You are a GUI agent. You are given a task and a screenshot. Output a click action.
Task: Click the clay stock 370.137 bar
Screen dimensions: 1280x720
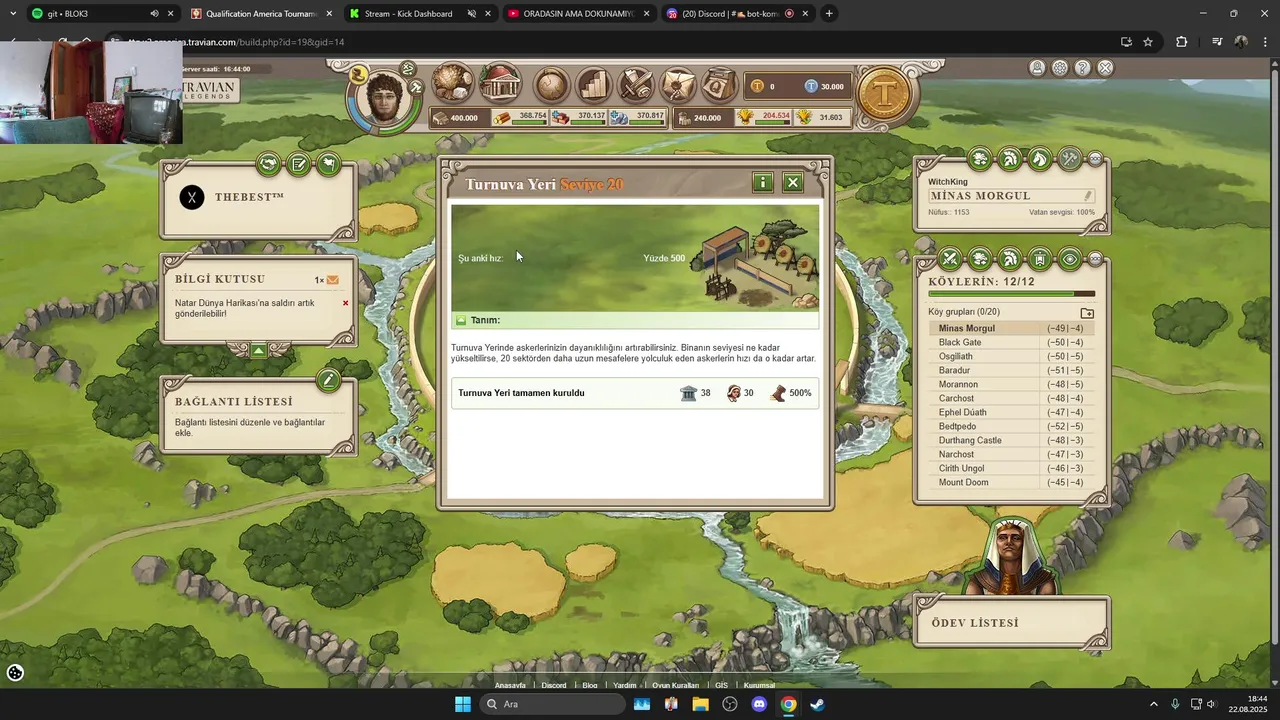[x=579, y=116]
